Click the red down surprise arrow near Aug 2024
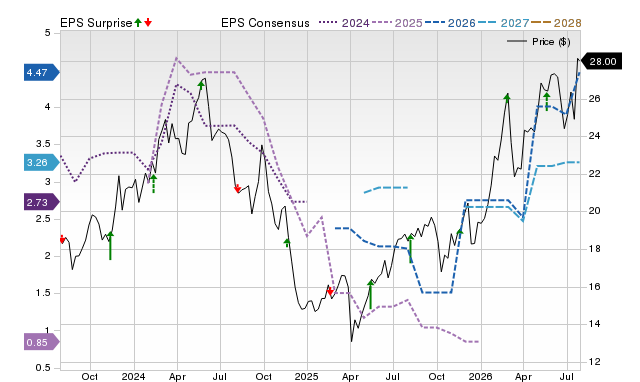This screenshot has width=640, height=382. click(237, 189)
